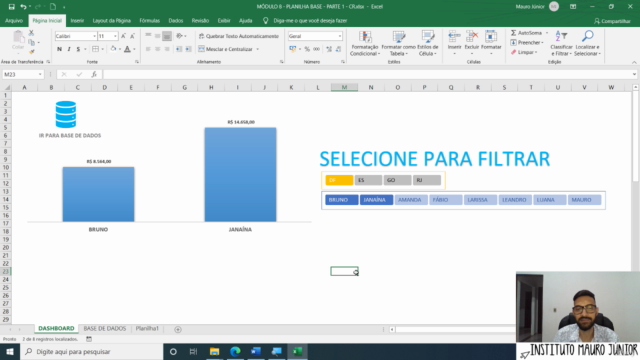The width and height of the screenshot is (640, 360).
Task: Open Estilos de Célula
Action: (428, 43)
